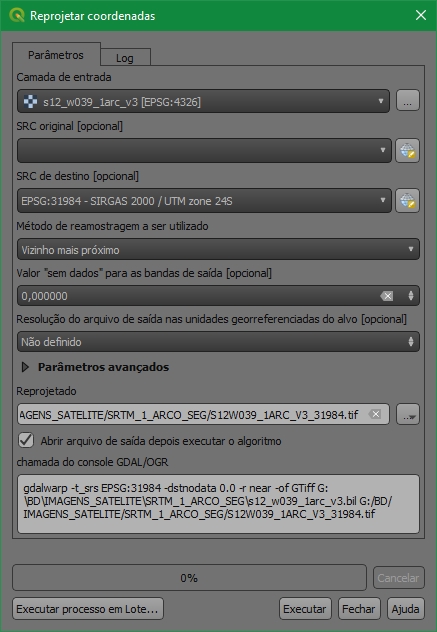
Task: Close the Reprojetar coordenadas dialog
Action: point(420,15)
